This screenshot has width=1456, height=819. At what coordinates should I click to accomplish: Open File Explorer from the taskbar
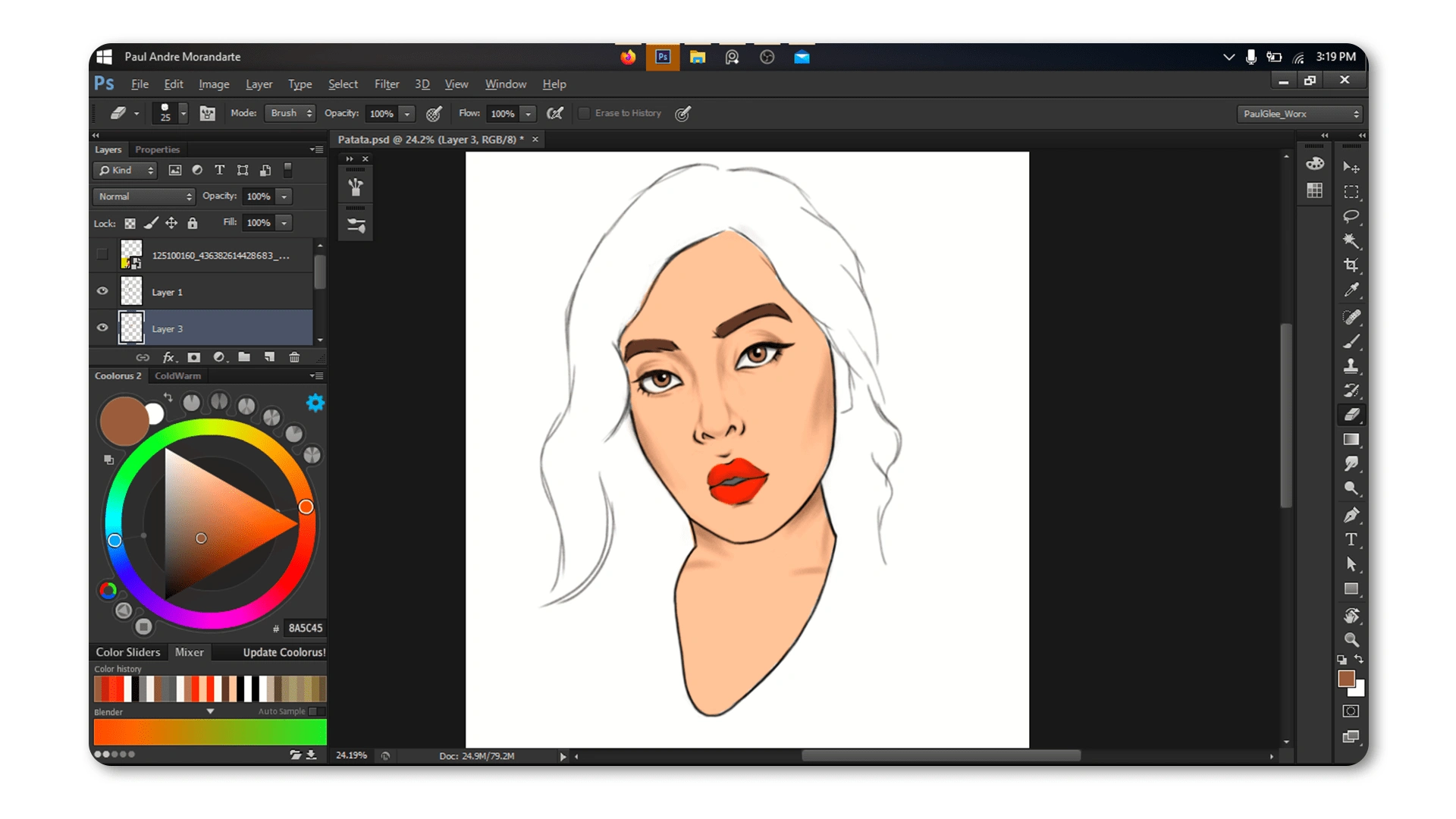point(698,57)
